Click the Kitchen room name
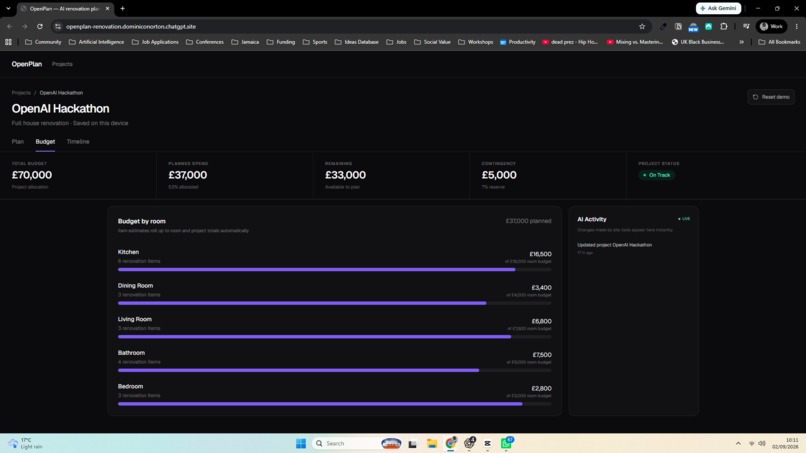The image size is (806, 453). click(x=128, y=252)
